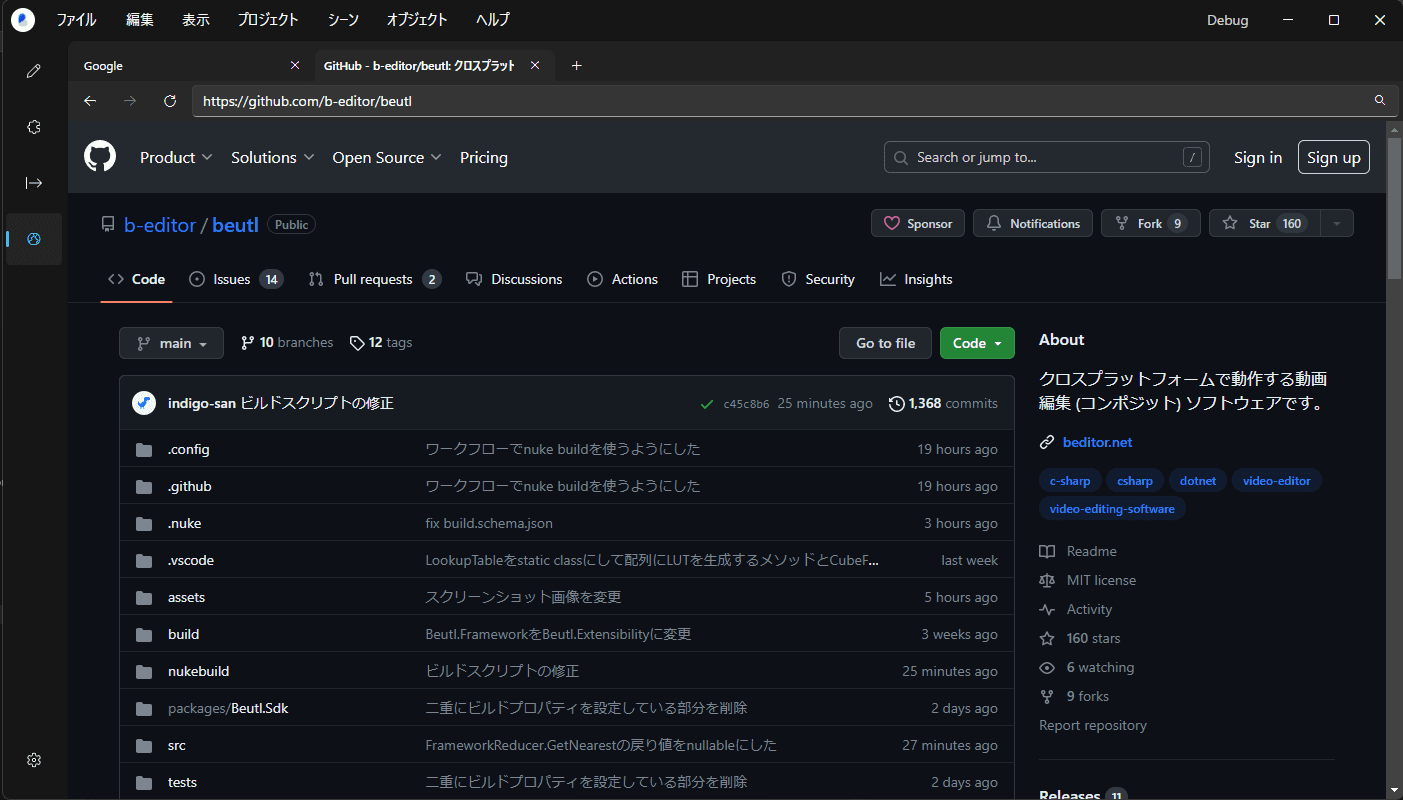The width and height of the screenshot is (1403, 800).
Task: Click the GitHub Search or jump to field
Action: pos(1047,157)
